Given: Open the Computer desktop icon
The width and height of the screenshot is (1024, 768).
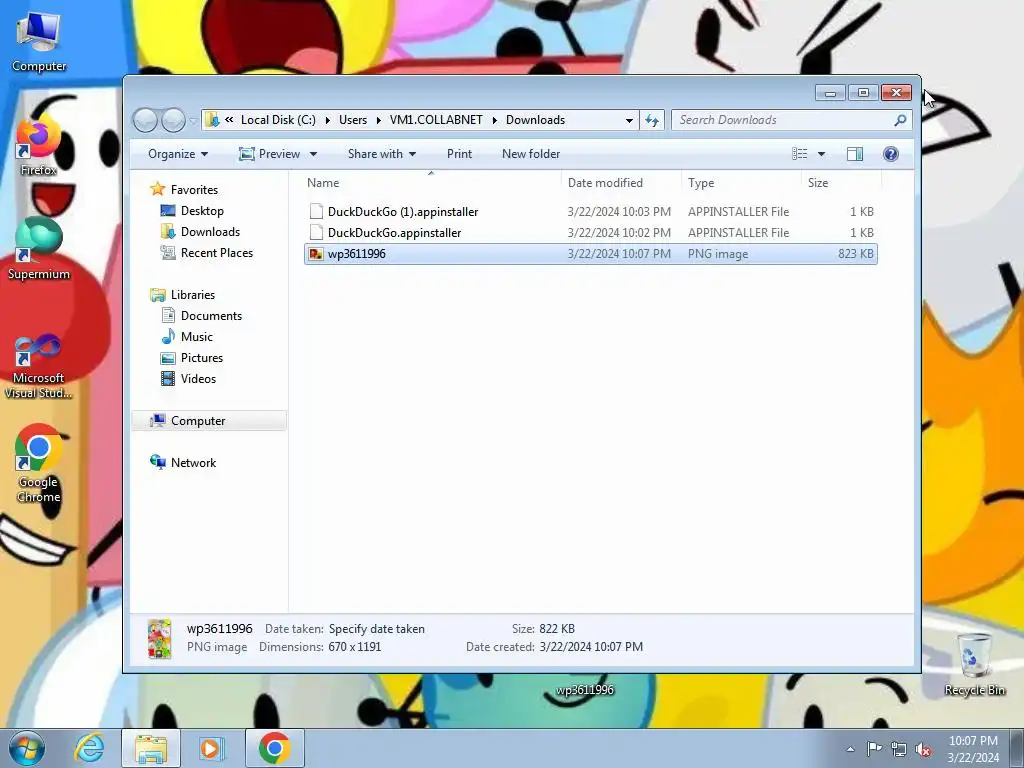Looking at the screenshot, I should 39,42.
